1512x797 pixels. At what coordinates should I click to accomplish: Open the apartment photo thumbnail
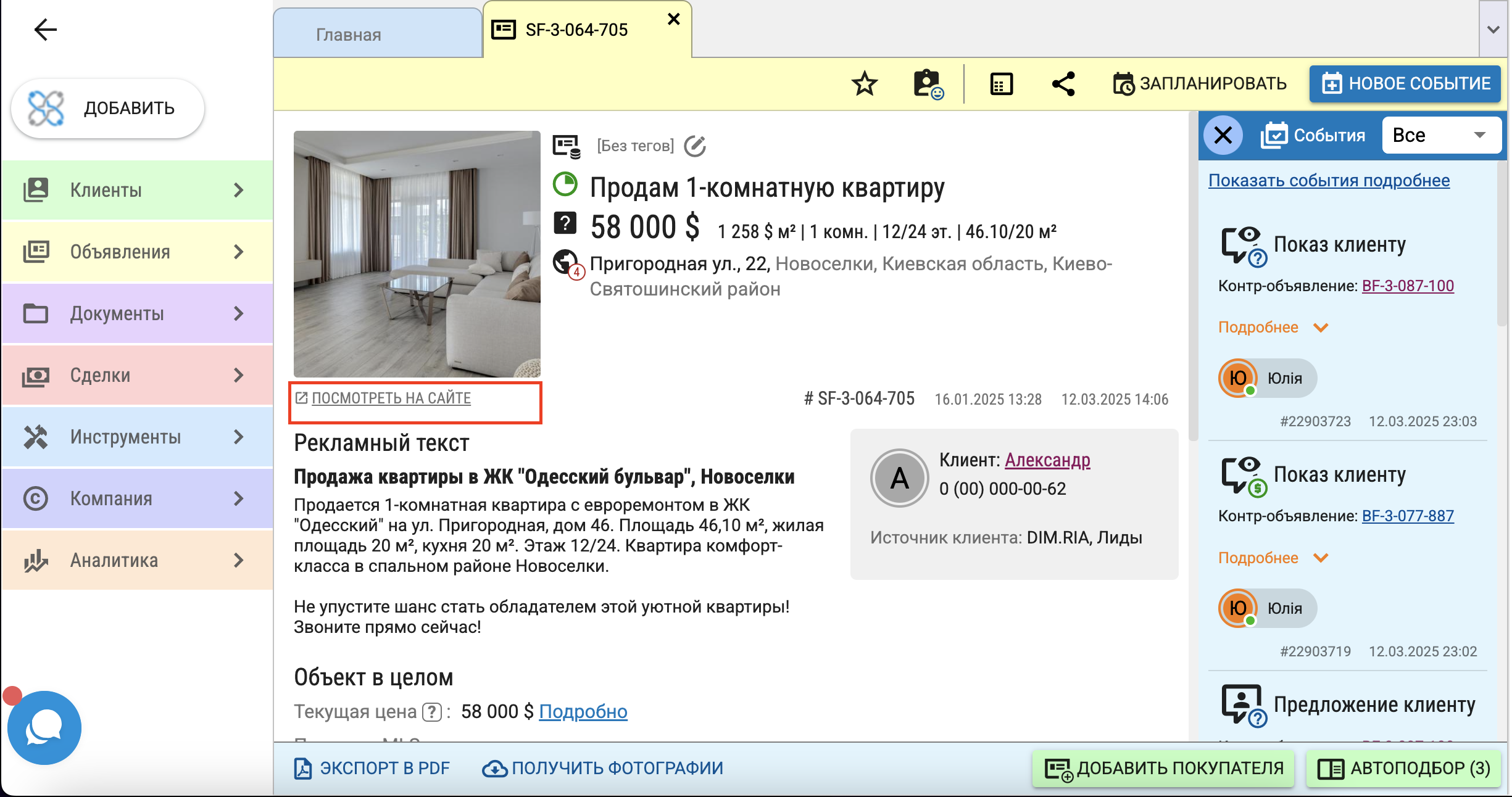click(x=417, y=254)
